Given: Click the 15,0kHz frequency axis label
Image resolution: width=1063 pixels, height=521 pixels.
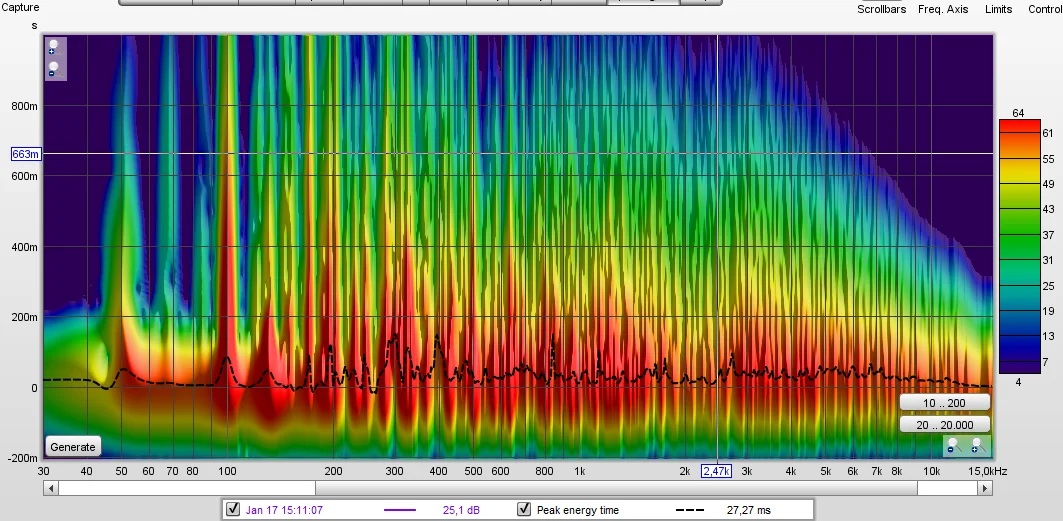Looking at the screenshot, I should (x=990, y=472).
